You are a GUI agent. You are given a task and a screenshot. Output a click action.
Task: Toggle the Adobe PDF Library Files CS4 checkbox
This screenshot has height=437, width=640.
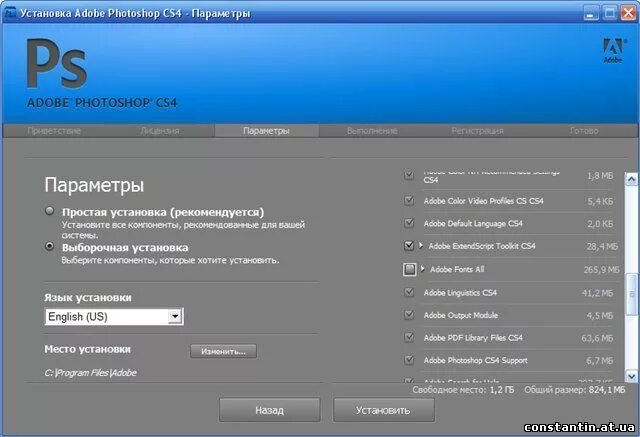(x=409, y=337)
